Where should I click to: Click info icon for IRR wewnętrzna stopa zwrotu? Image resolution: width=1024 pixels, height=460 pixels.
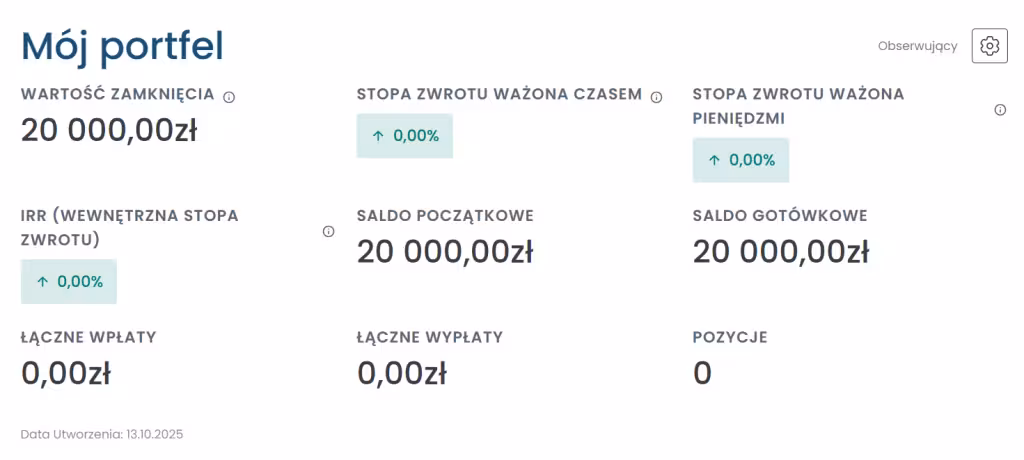tap(328, 231)
